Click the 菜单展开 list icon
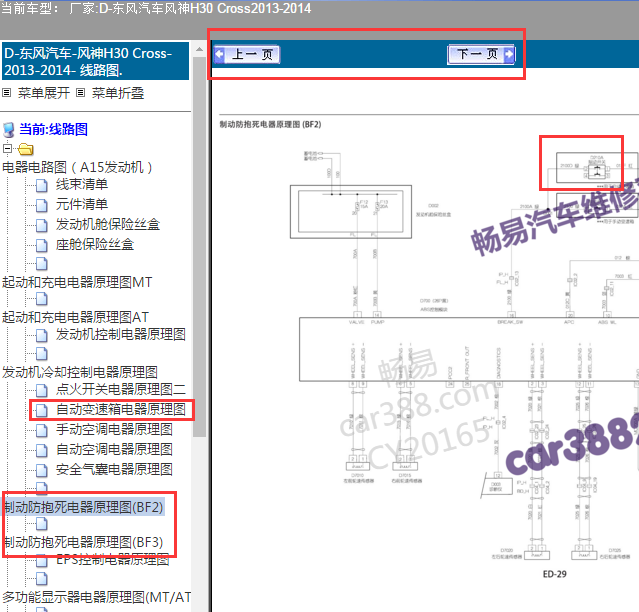This screenshot has height=612, width=639. click(x=7, y=93)
